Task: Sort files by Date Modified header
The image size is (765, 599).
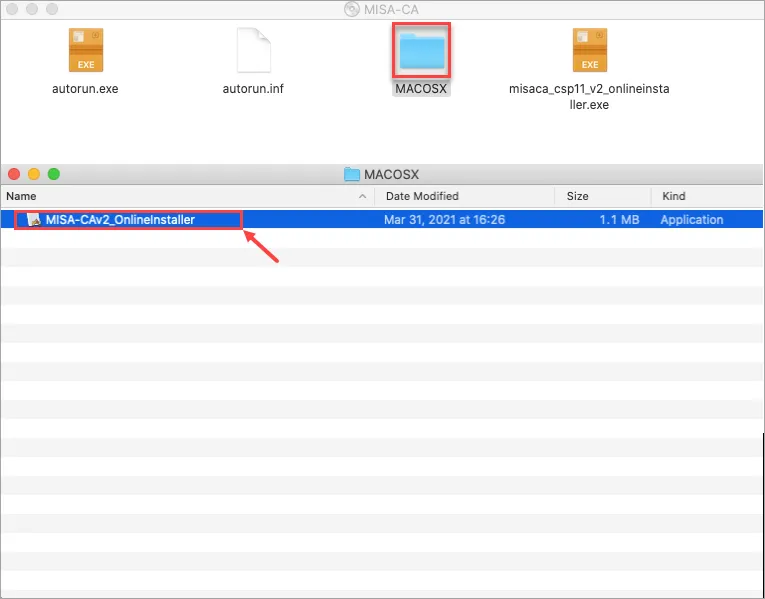Action: (x=422, y=197)
